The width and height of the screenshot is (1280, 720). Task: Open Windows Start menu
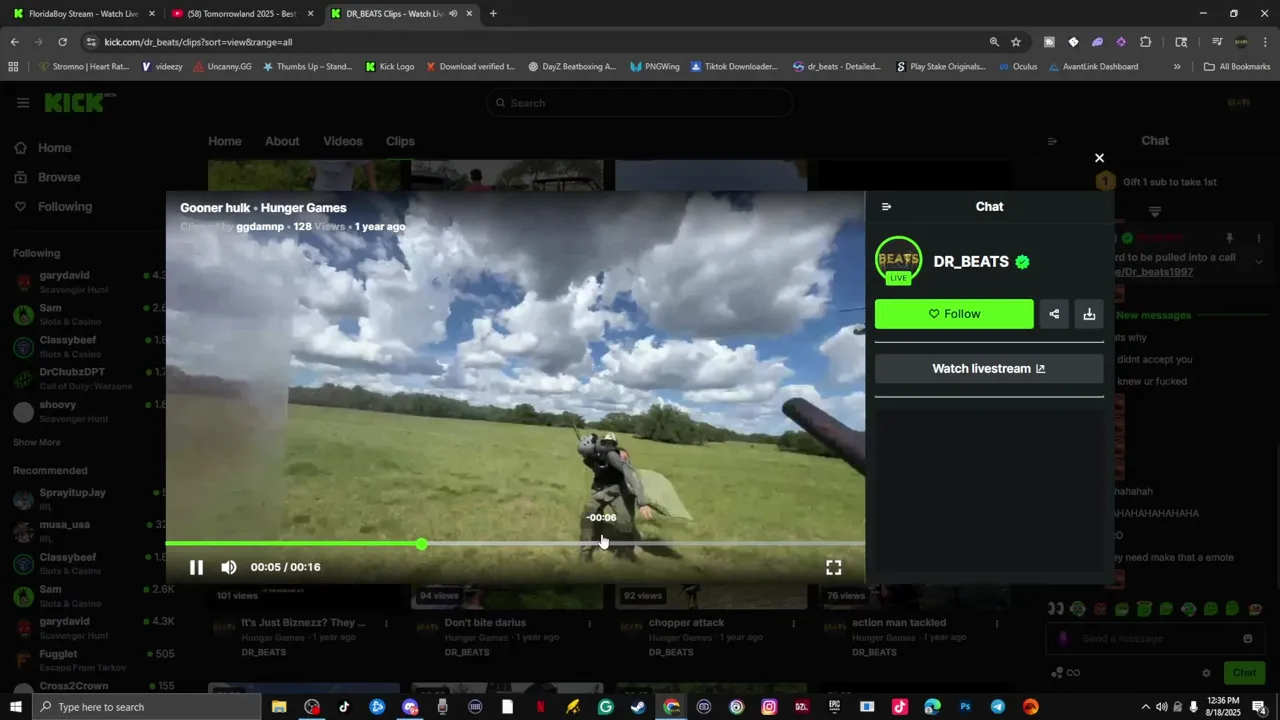(x=15, y=707)
